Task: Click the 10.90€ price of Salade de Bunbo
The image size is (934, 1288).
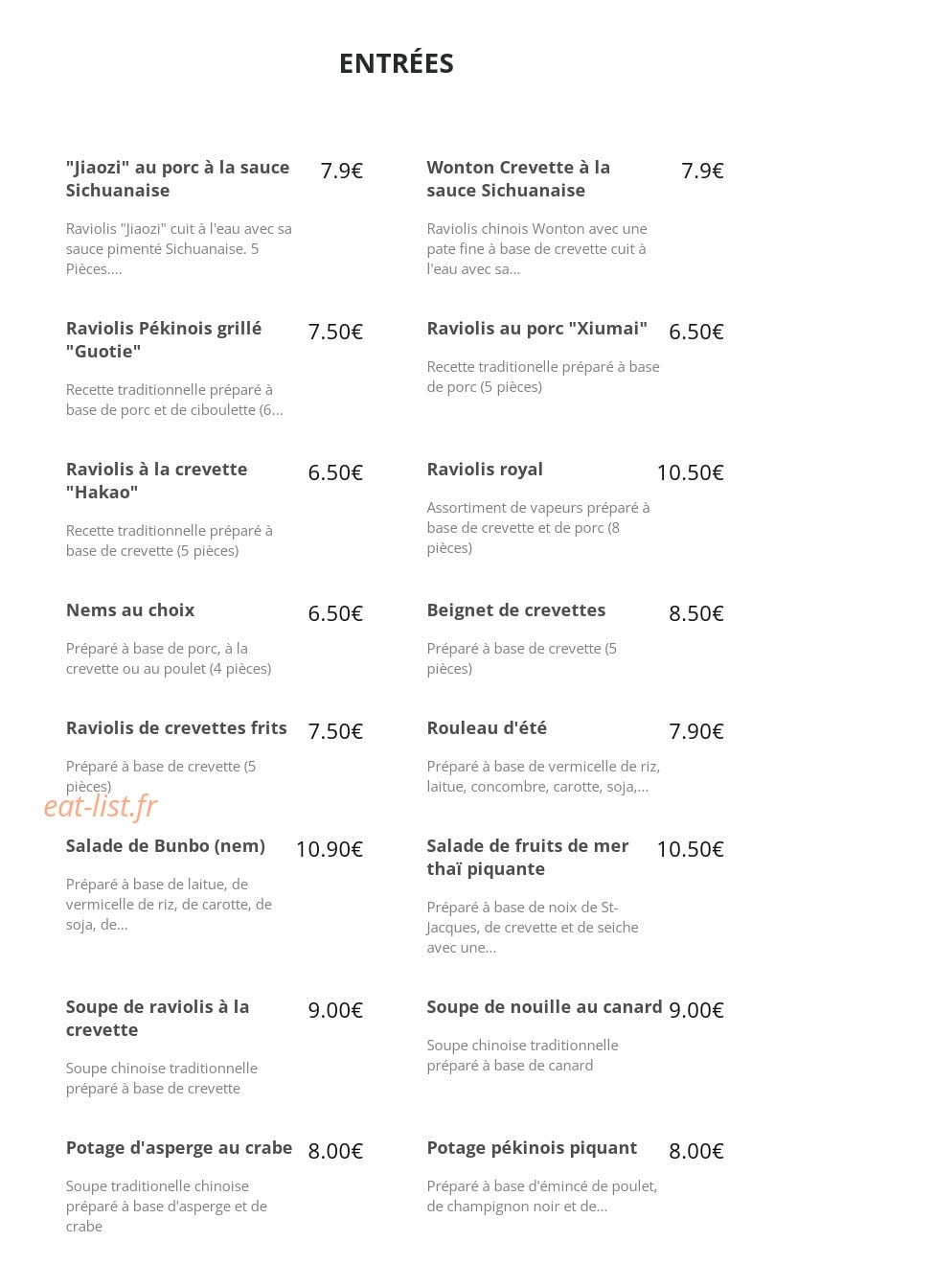Action: [330, 849]
